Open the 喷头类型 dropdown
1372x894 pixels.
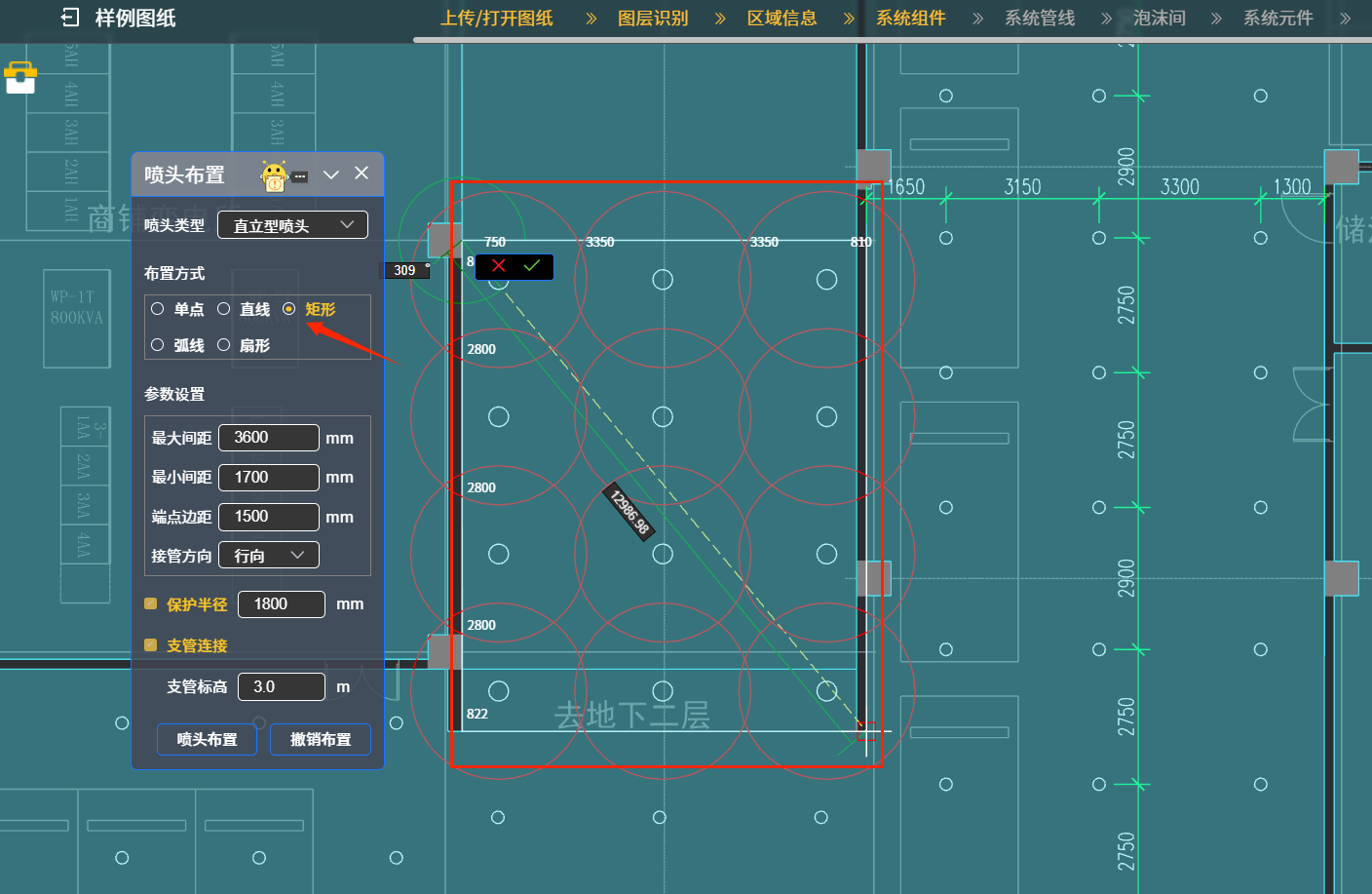292,225
